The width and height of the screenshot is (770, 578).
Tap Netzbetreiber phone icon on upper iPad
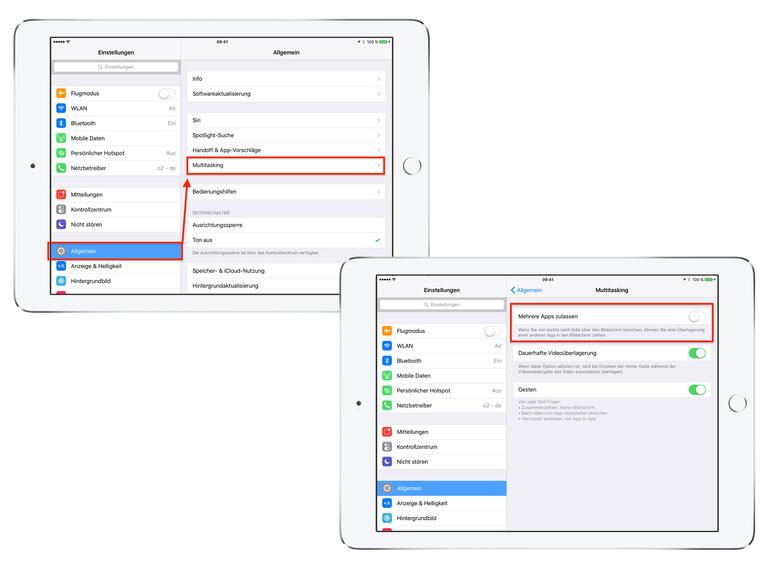point(61,168)
